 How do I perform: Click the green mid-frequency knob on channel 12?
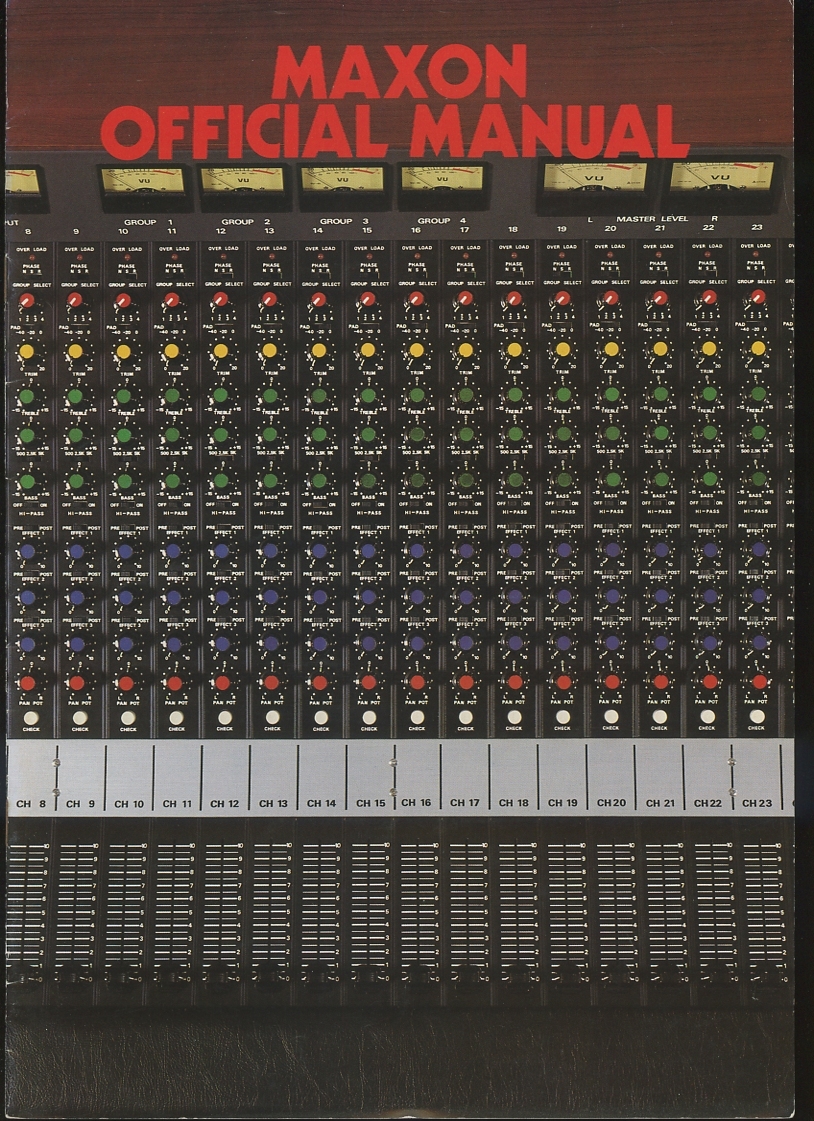[x=221, y=435]
